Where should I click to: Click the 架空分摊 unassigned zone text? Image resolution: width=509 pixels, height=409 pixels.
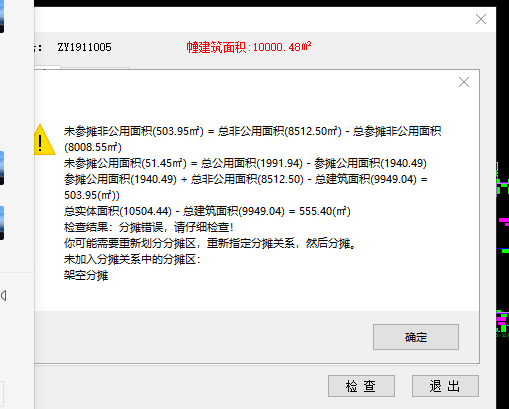tap(86, 276)
